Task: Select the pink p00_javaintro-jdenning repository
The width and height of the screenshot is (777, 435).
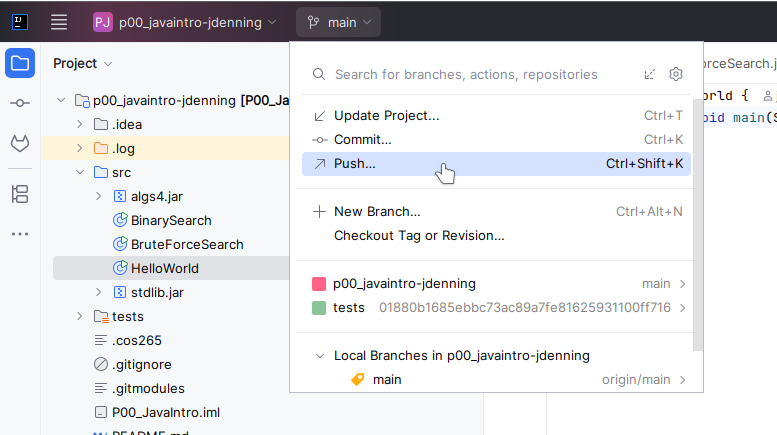Action: [x=404, y=283]
